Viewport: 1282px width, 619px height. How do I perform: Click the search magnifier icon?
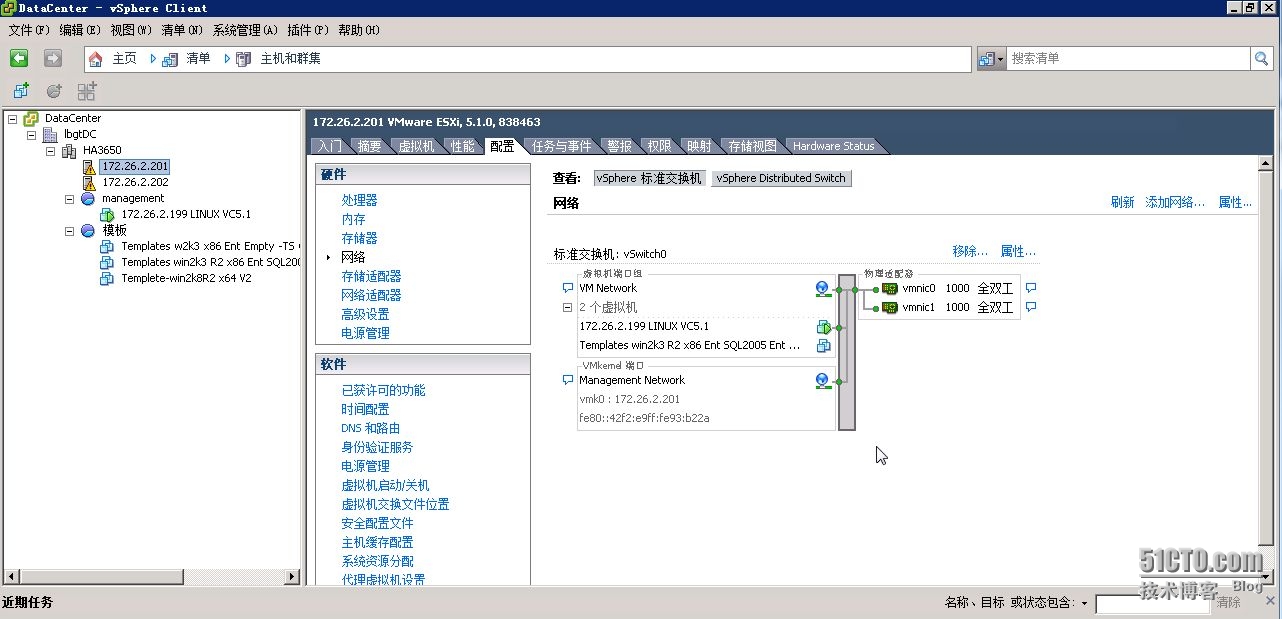(x=1261, y=59)
